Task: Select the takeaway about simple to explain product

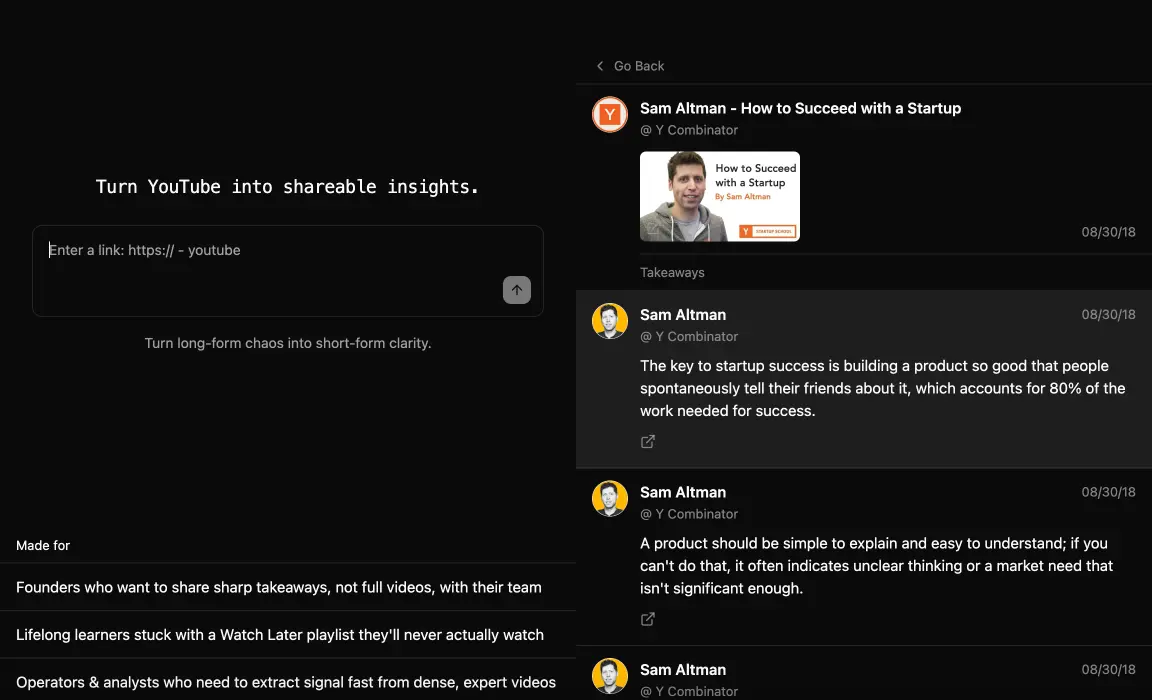Action: pyautogui.click(x=864, y=557)
